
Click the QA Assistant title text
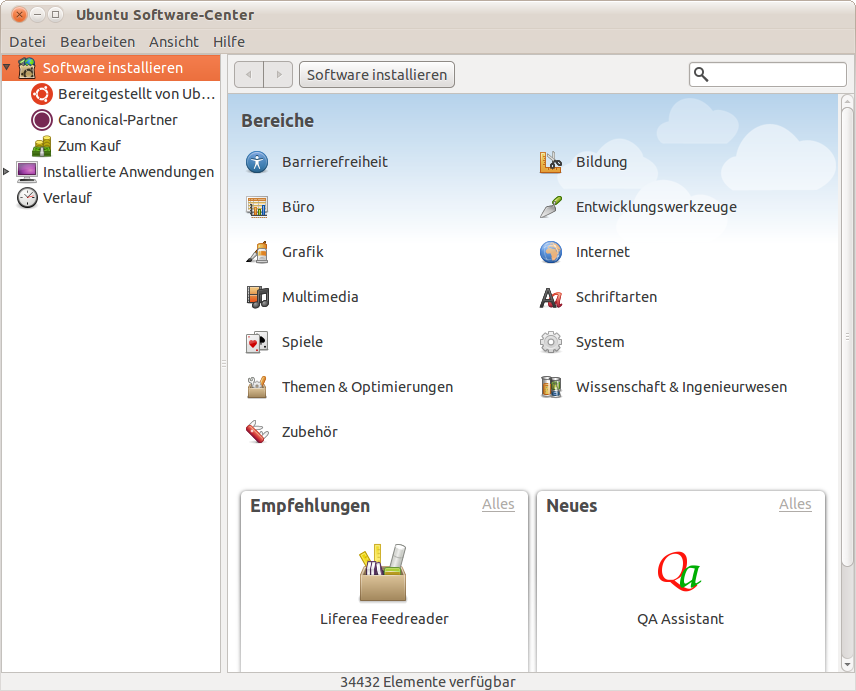pyautogui.click(x=680, y=619)
